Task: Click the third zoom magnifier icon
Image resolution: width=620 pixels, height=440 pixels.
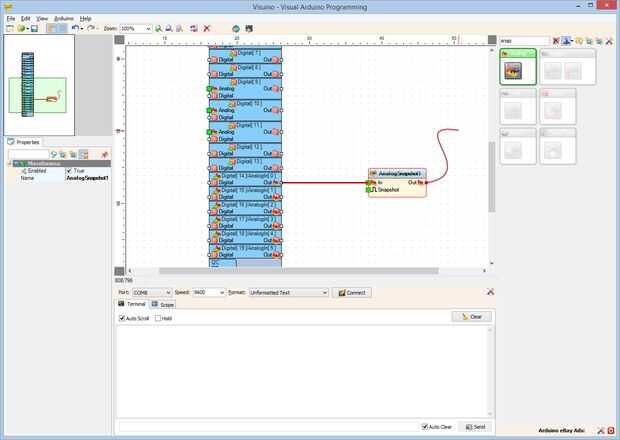Action: (x=179, y=28)
